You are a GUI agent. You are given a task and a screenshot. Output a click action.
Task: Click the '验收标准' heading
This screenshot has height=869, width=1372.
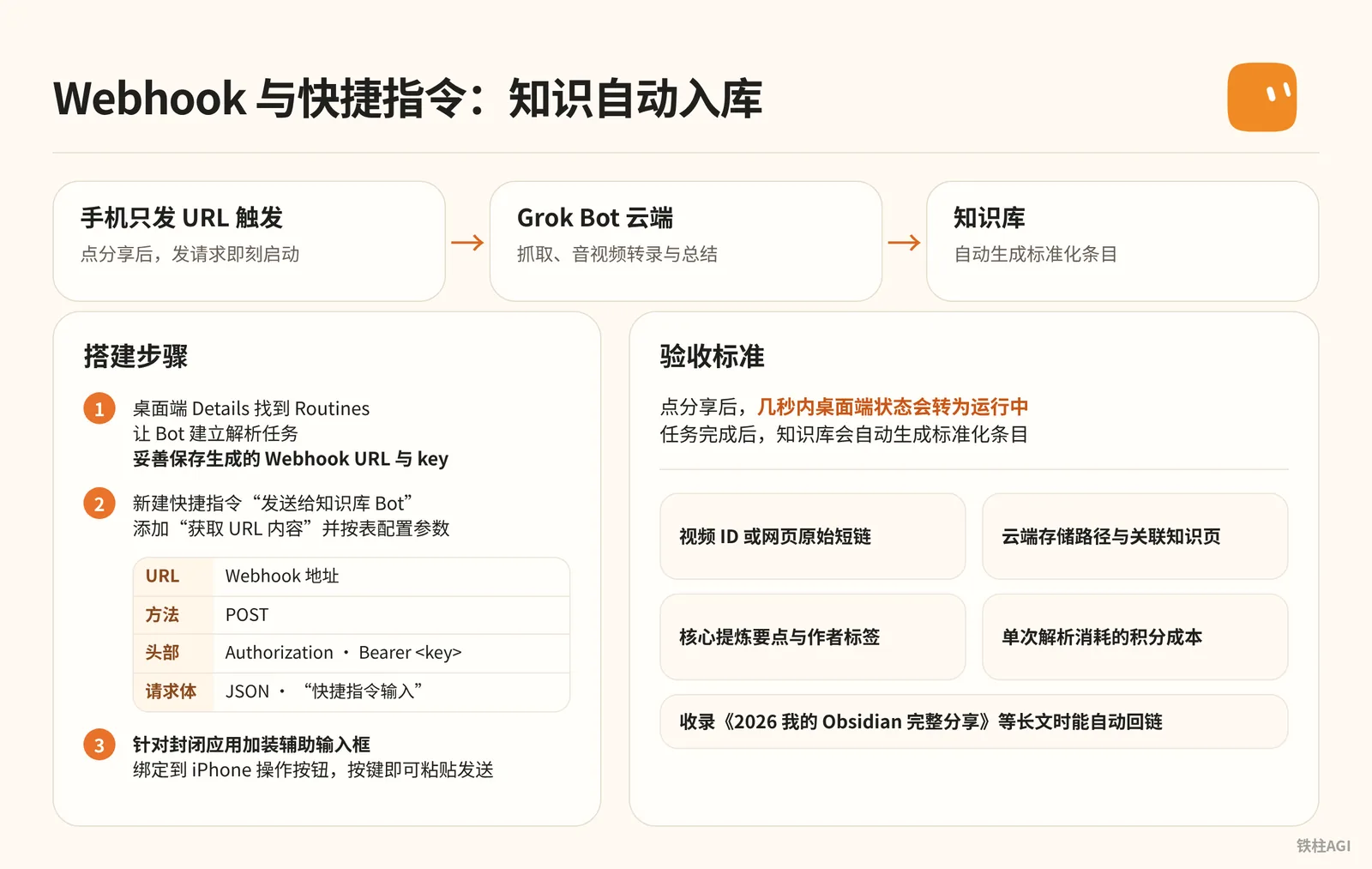(712, 356)
